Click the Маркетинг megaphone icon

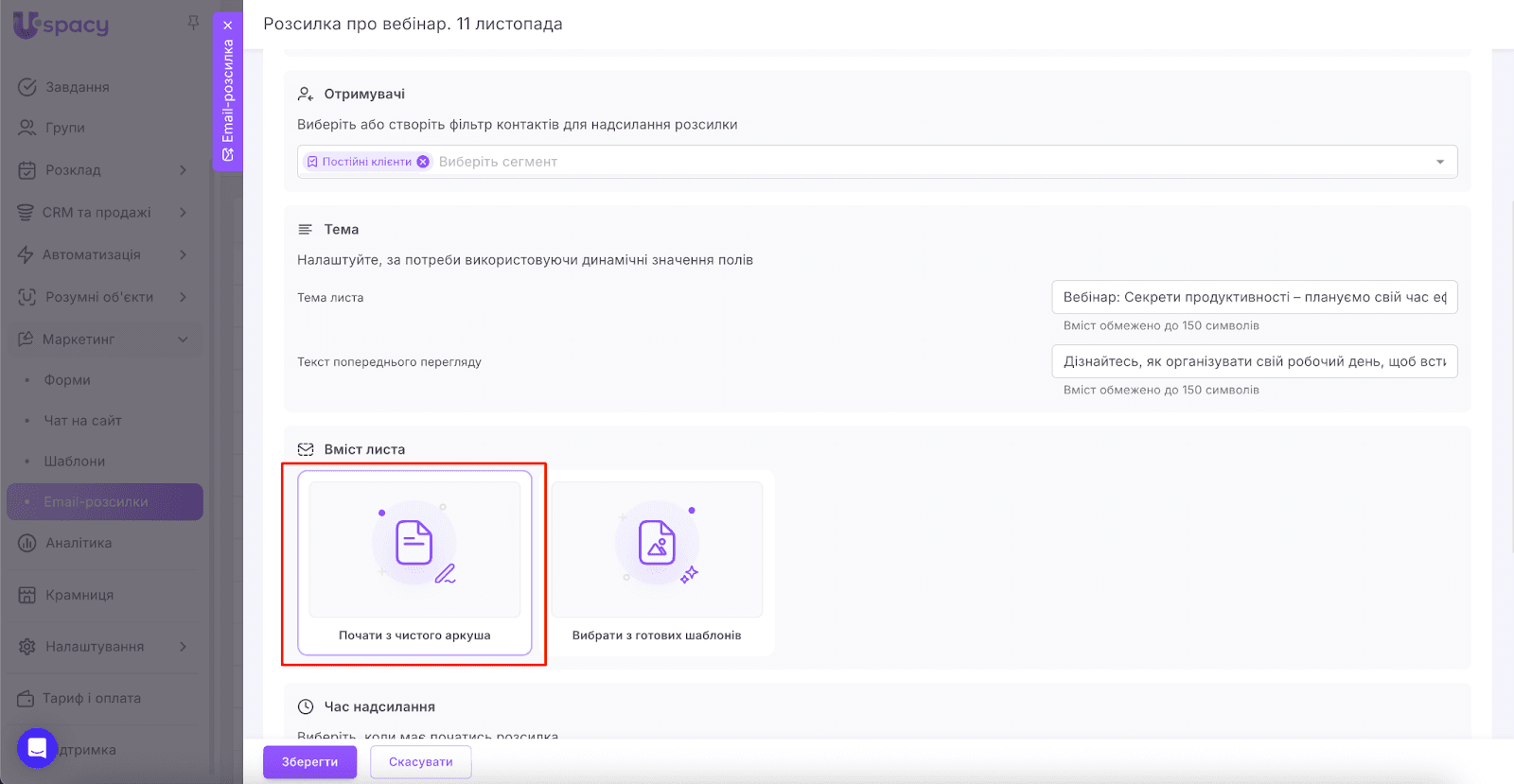[26, 340]
